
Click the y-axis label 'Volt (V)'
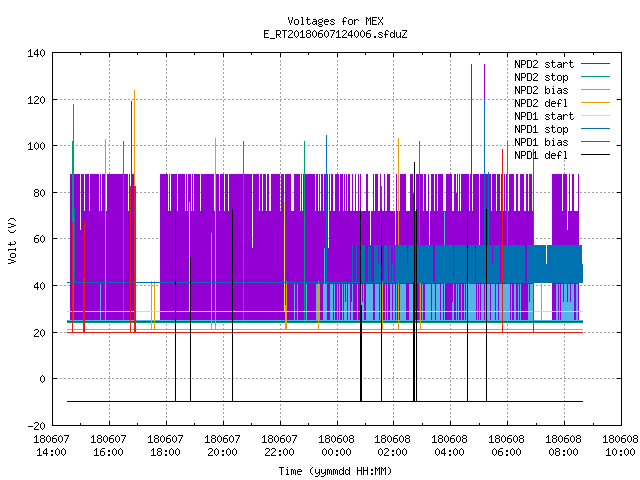[13, 240]
